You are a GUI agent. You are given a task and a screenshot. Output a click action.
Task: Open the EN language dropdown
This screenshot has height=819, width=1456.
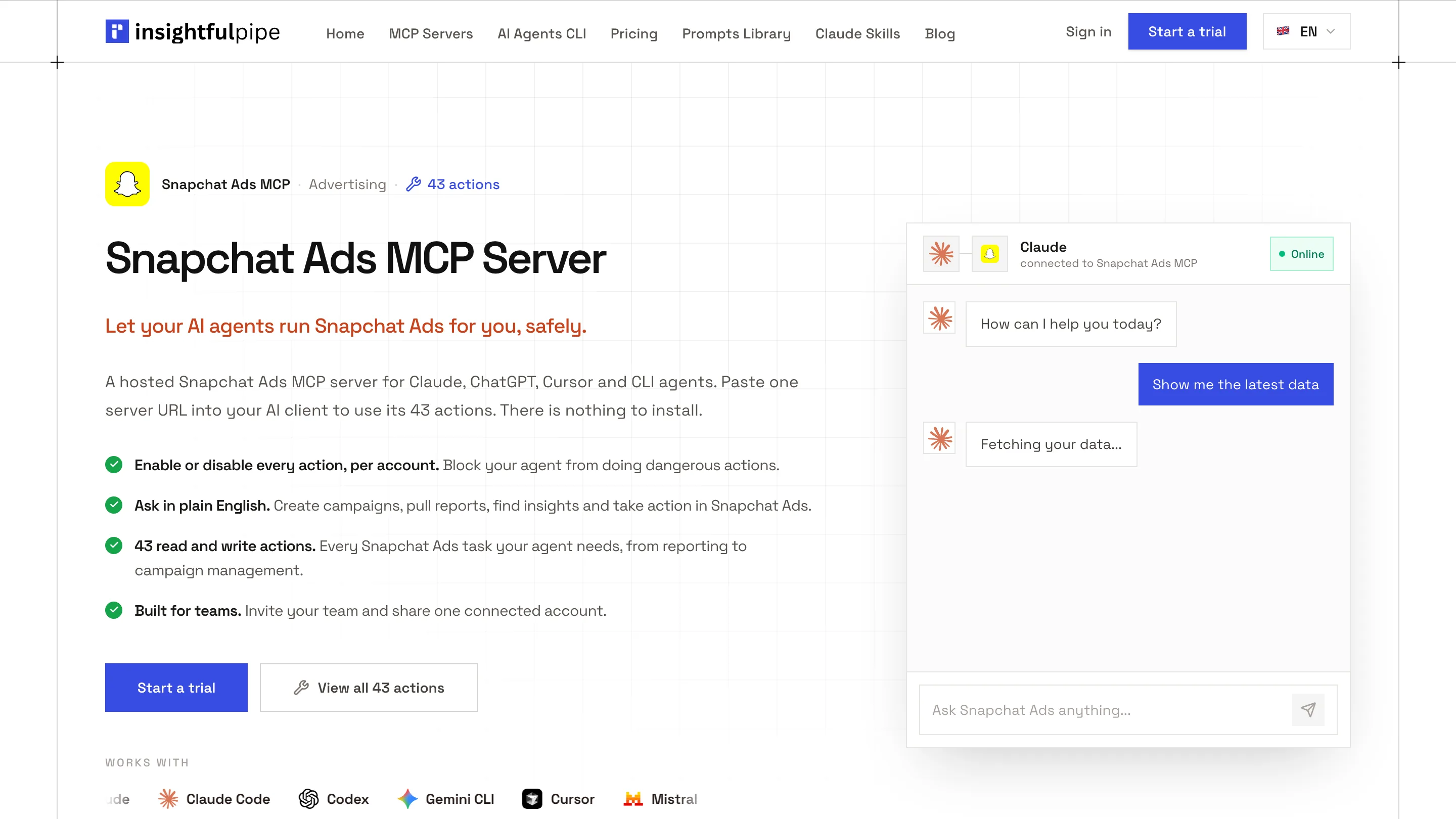pos(1307,32)
